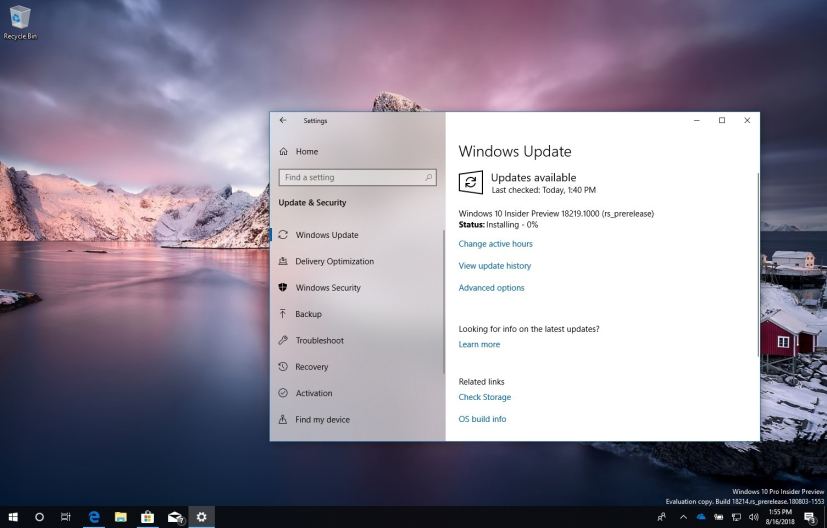Click the Recovery clock icon

[283, 367]
